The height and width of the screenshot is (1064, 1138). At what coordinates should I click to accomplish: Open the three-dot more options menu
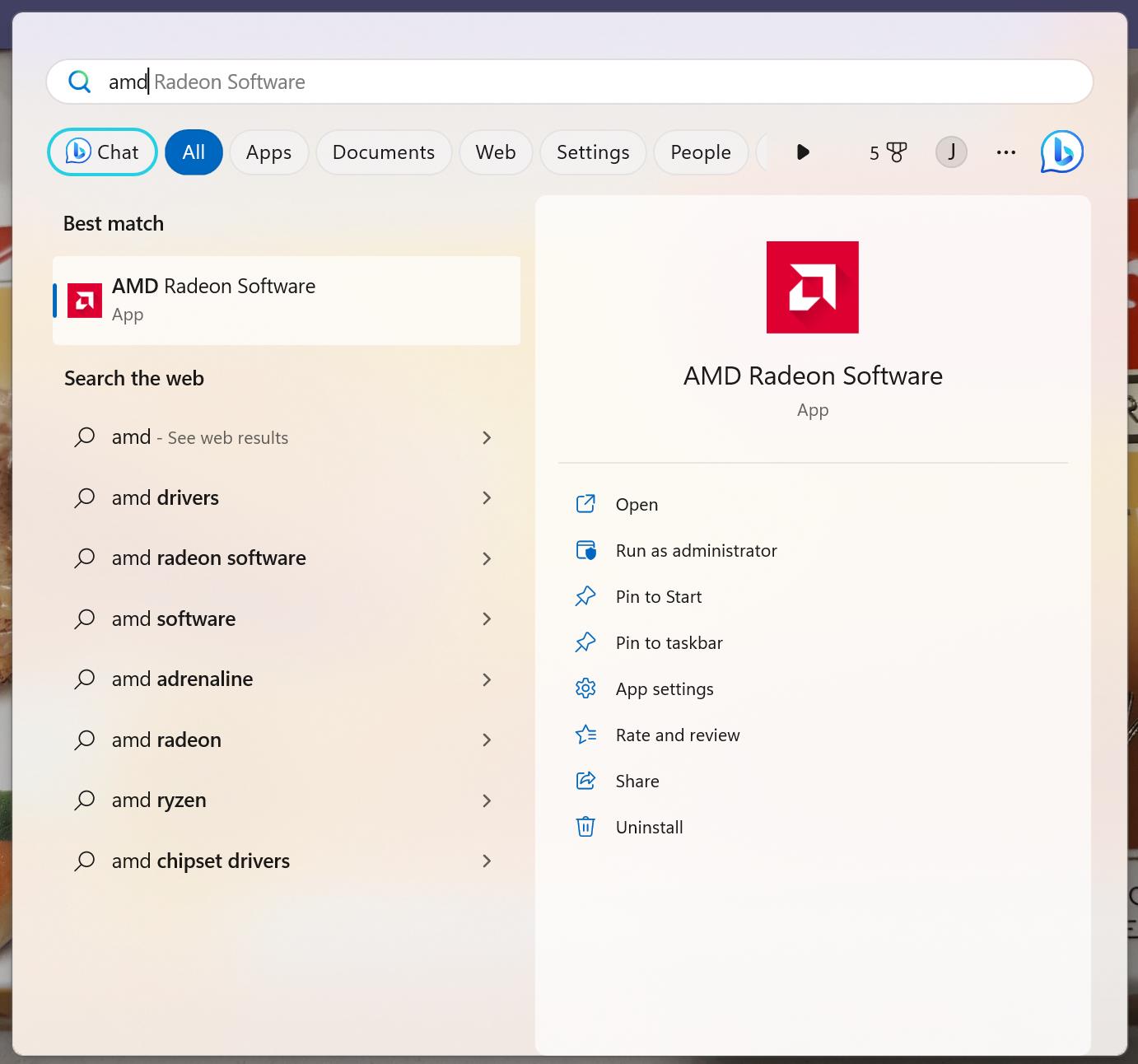(x=1005, y=152)
